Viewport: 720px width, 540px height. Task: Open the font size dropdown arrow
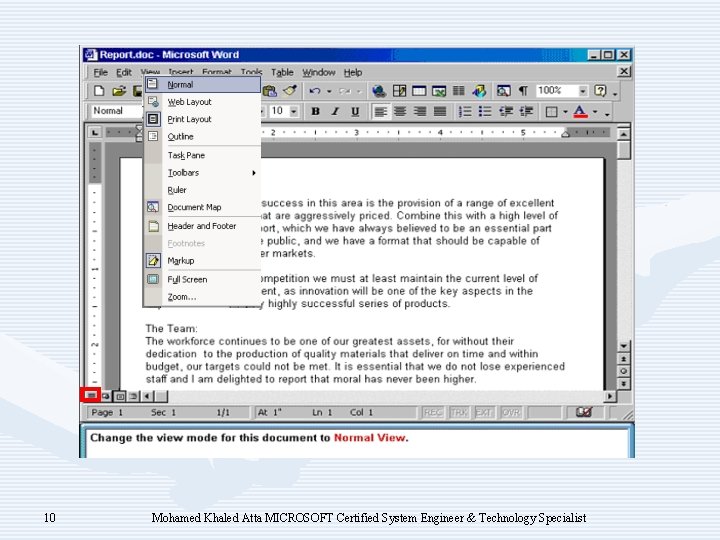[x=294, y=112]
